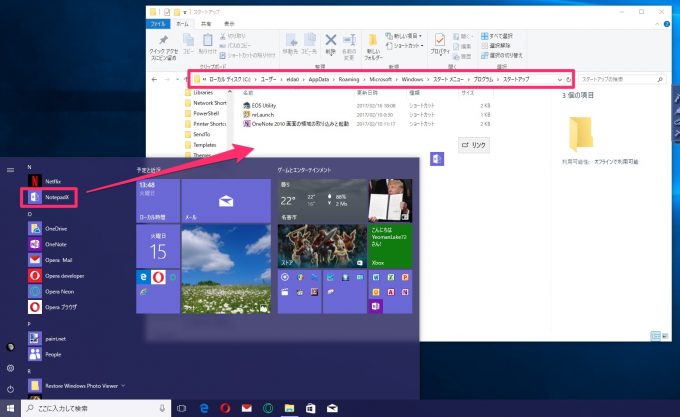The height and width of the screenshot is (417, 680).
Task: Open the news tile with man photo
Action: coord(390,201)
